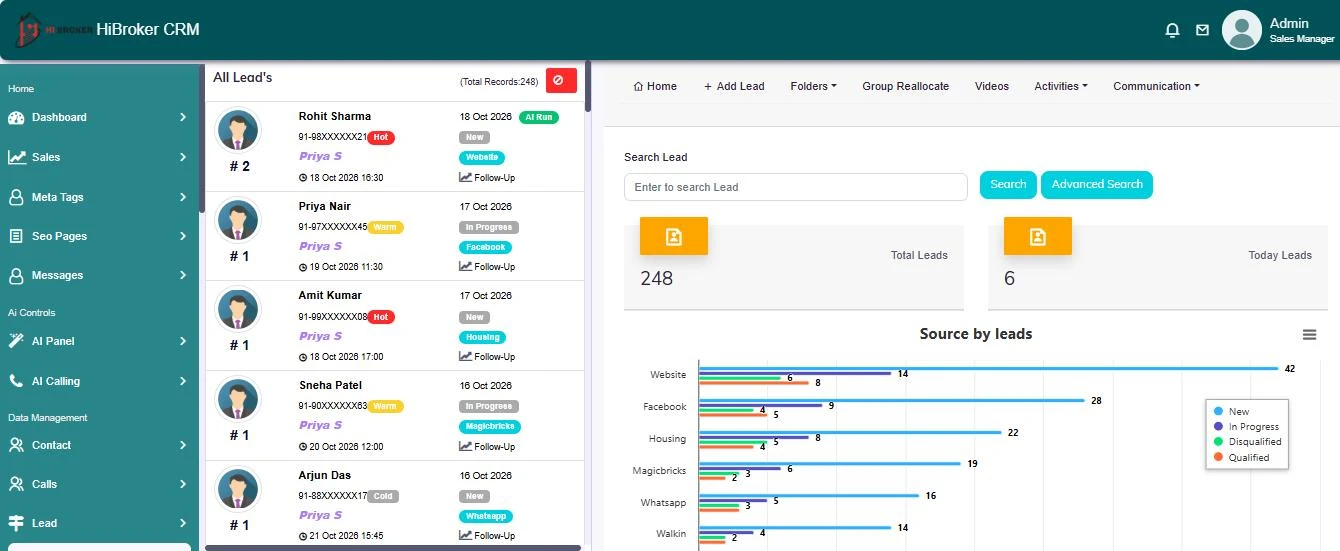Open the Communication dropdown
Screen dimensions: 1340x551
(x=1156, y=86)
